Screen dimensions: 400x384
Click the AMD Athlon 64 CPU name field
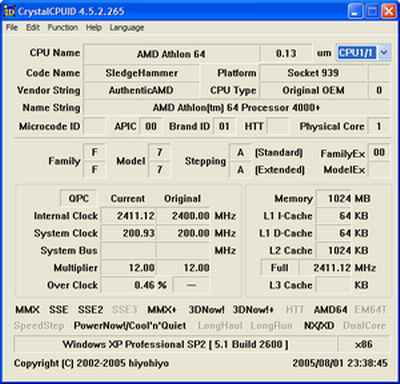tap(171, 54)
